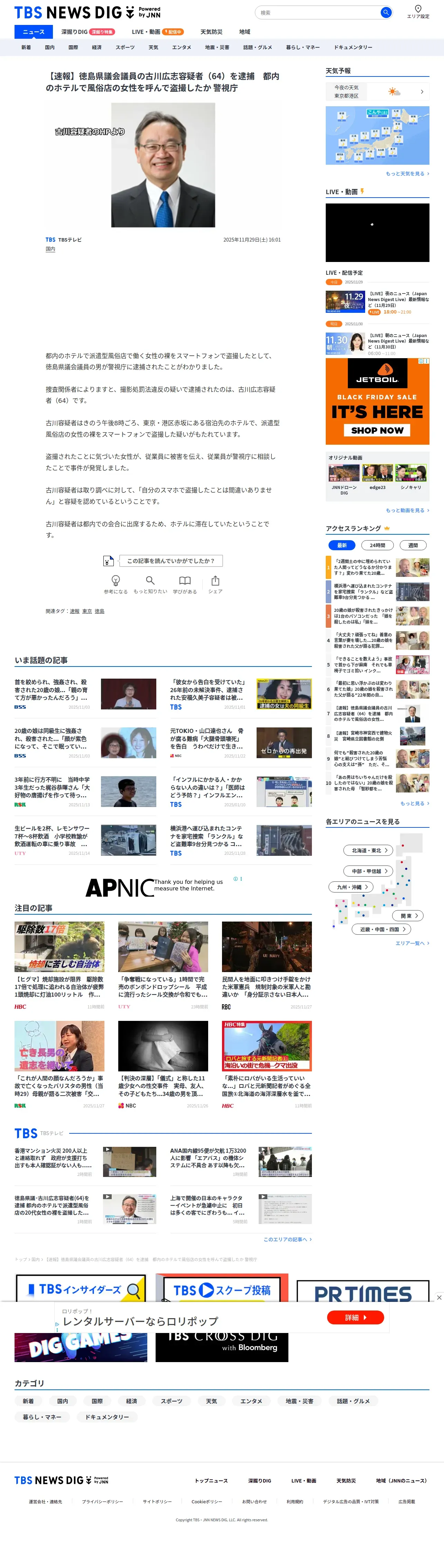The image size is (444, 1568).
Task: Play the LIVE・動画 sidebar video player
Action: pyautogui.click(x=377, y=233)
